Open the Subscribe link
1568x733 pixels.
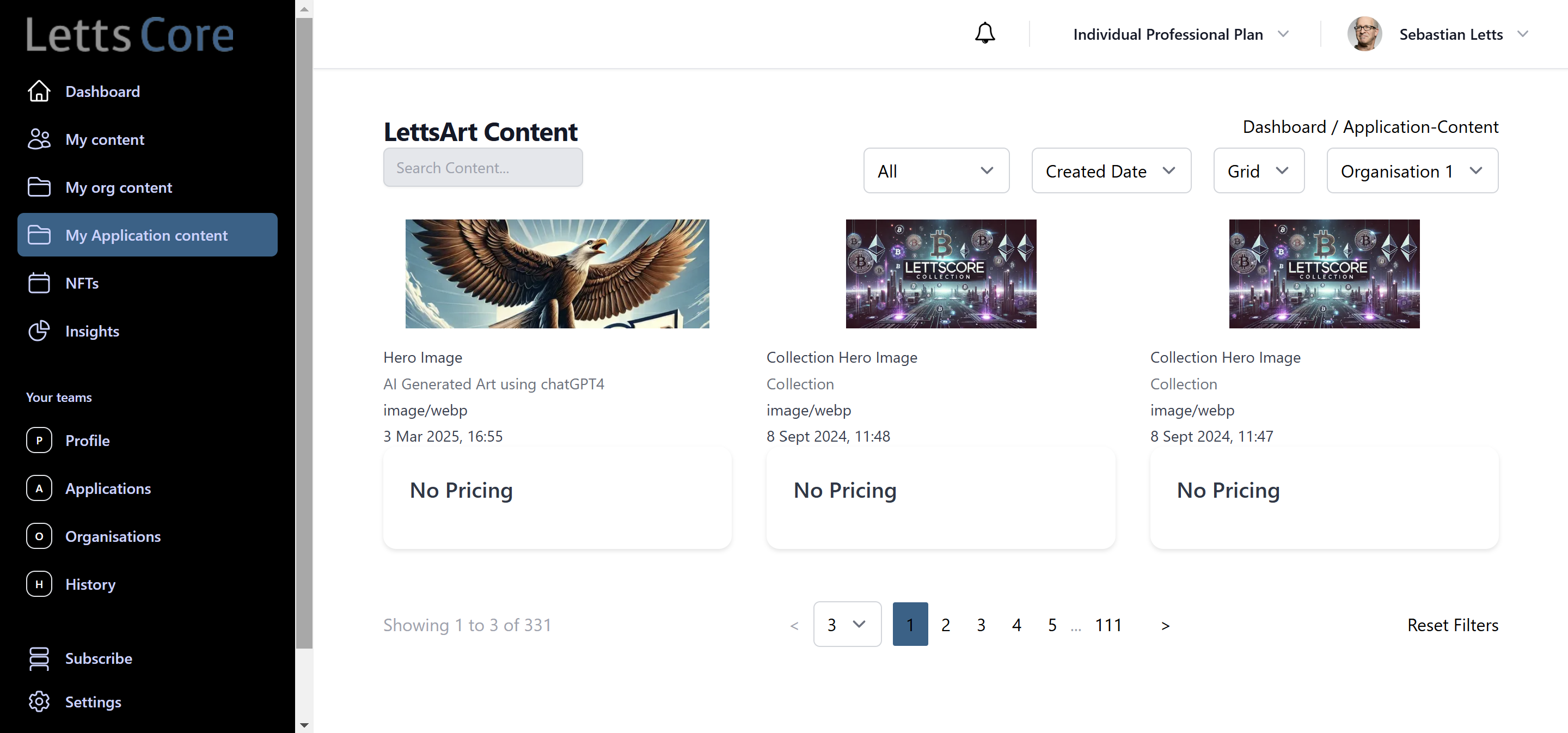tap(148, 658)
